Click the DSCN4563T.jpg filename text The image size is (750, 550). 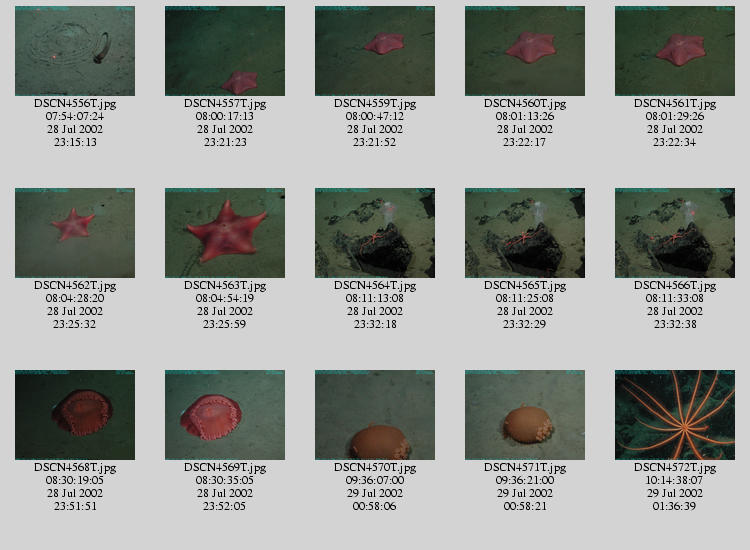(x=225, y=286)
